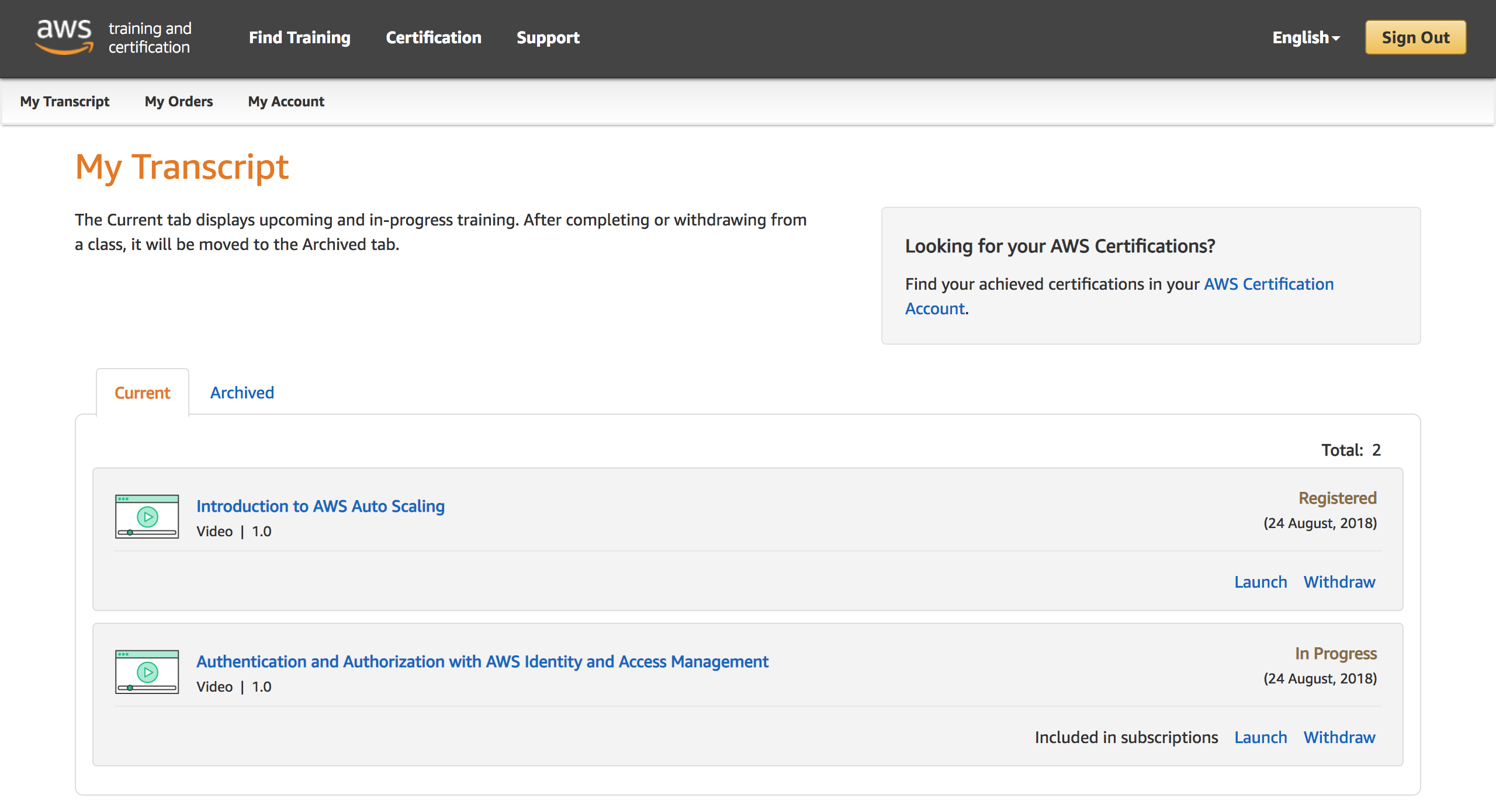Launch the AWS Auto Scaling course
This screenshot has width=1496, height=812.
pyautogui.click(x=1260, y=582)
